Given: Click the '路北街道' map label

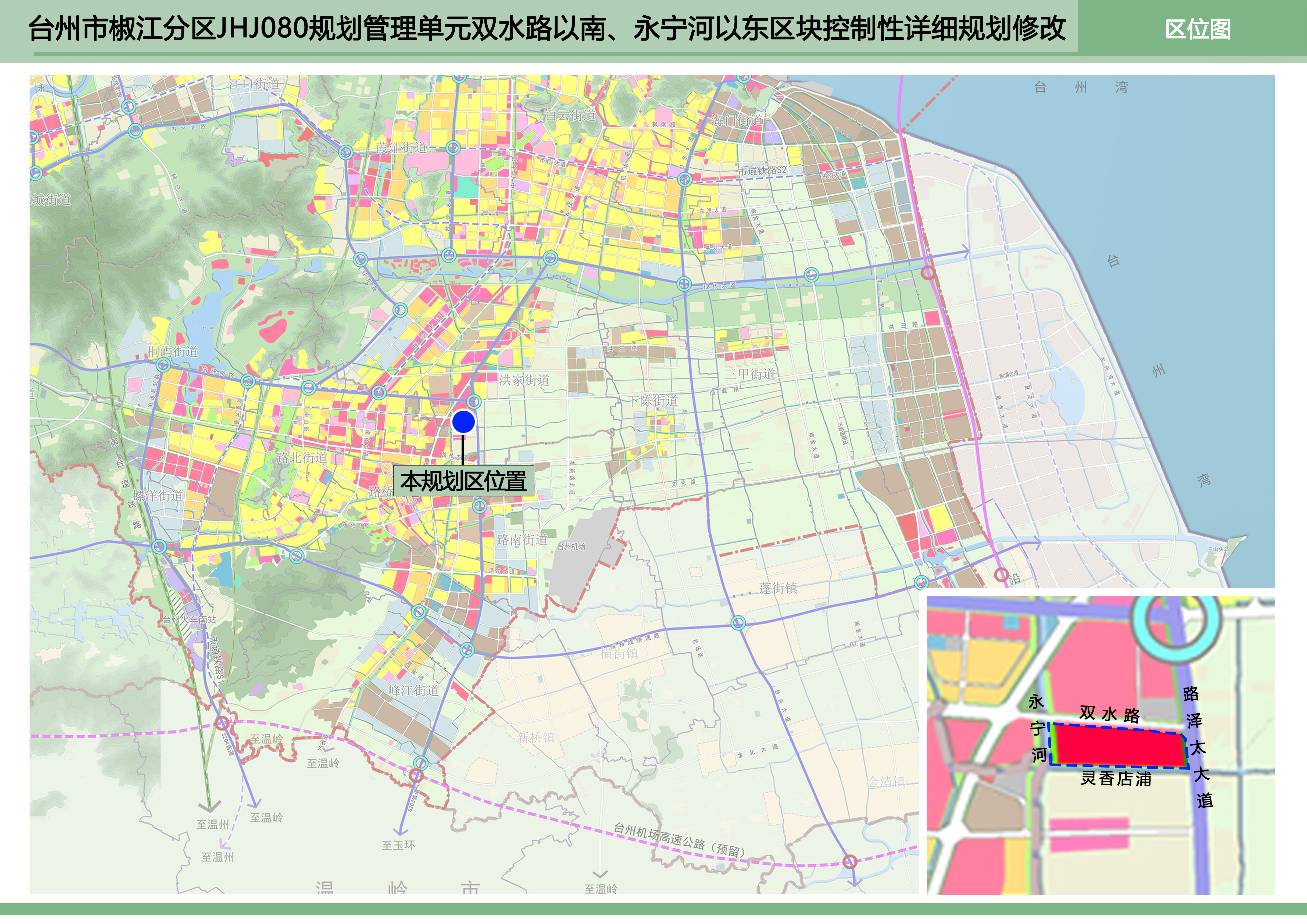Looking at the screenshot, I should click(x=302, y=457).
